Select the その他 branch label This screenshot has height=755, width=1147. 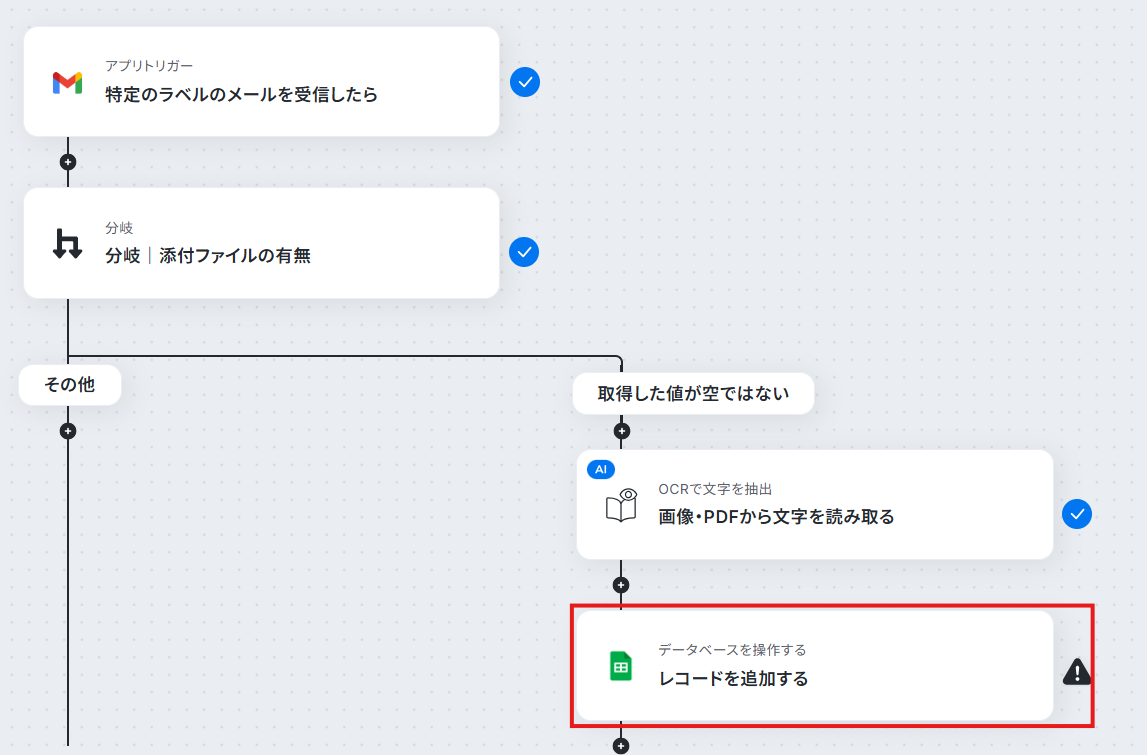coord(70,385)
